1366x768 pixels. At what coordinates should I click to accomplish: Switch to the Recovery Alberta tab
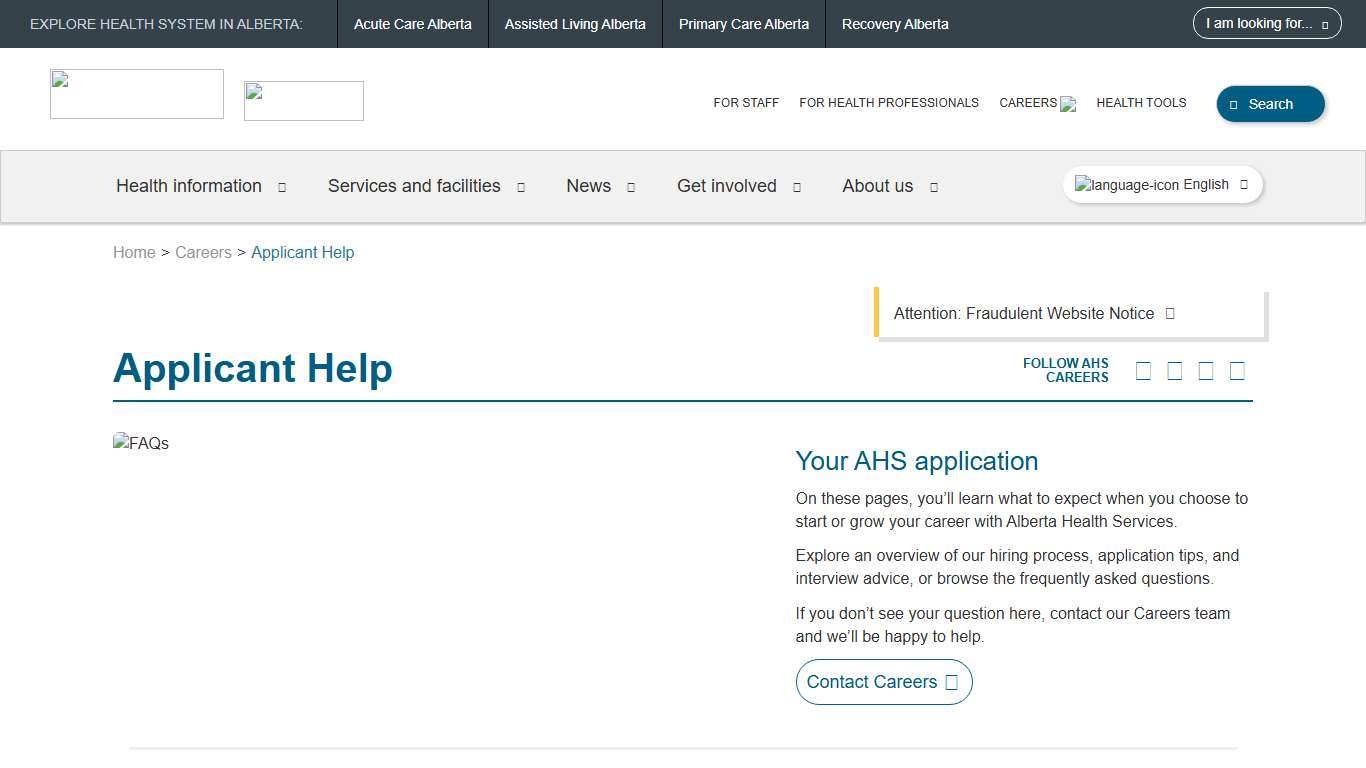(x=894, y=23)
